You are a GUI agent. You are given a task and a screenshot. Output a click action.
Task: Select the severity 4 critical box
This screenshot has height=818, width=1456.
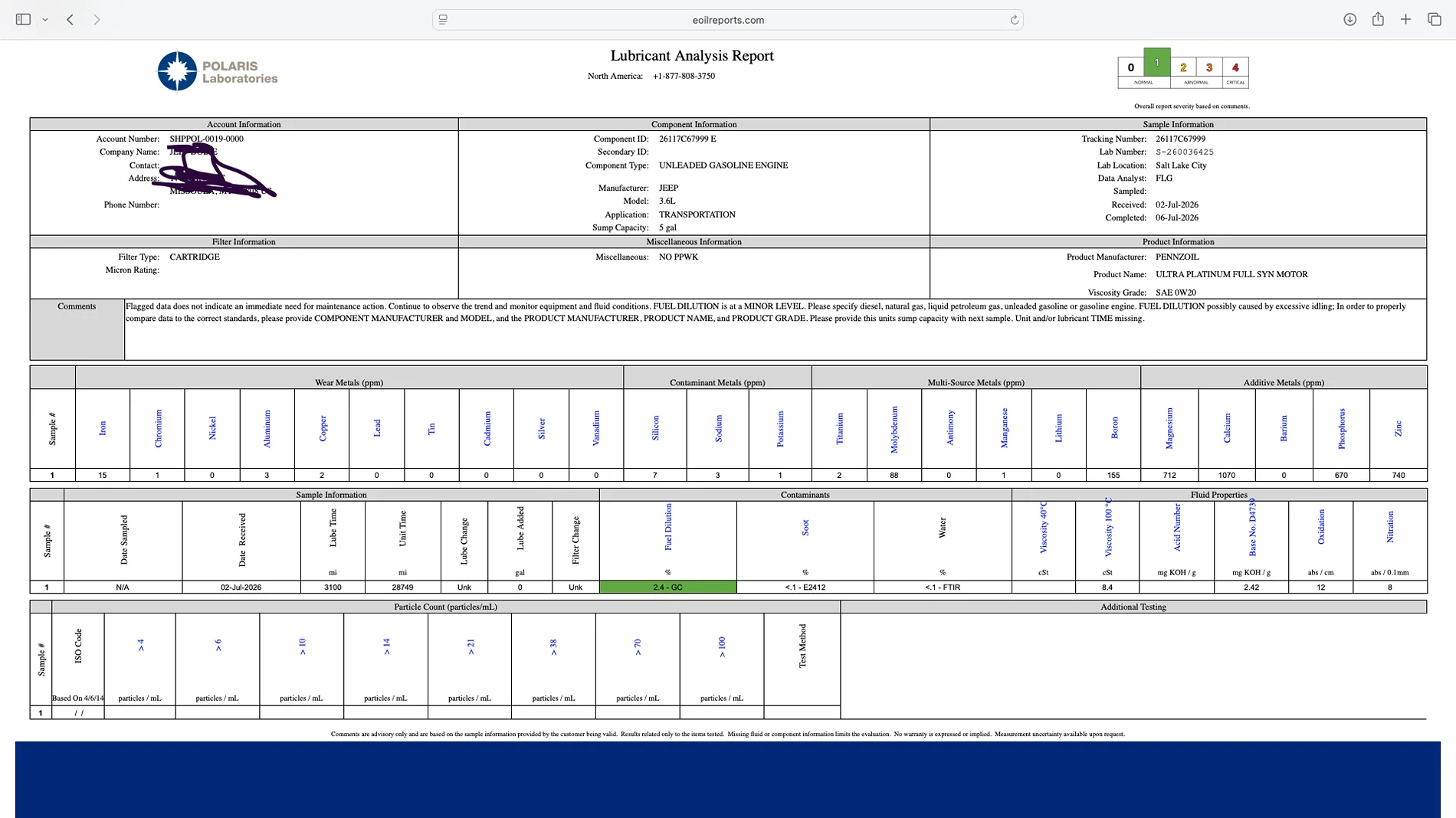[x=1235, y=67]
